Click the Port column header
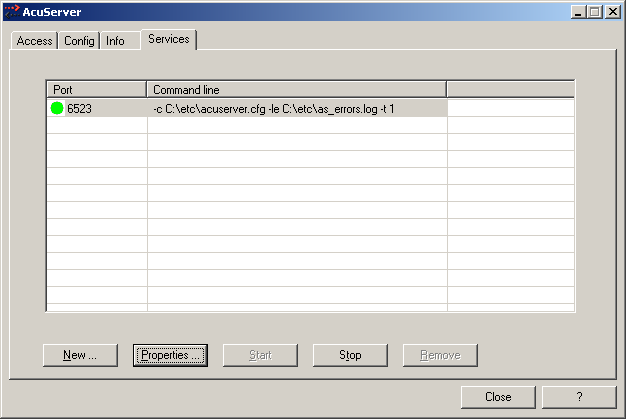Image resolution: width=626 pixels, height=419 pixels. coord(97,90)
